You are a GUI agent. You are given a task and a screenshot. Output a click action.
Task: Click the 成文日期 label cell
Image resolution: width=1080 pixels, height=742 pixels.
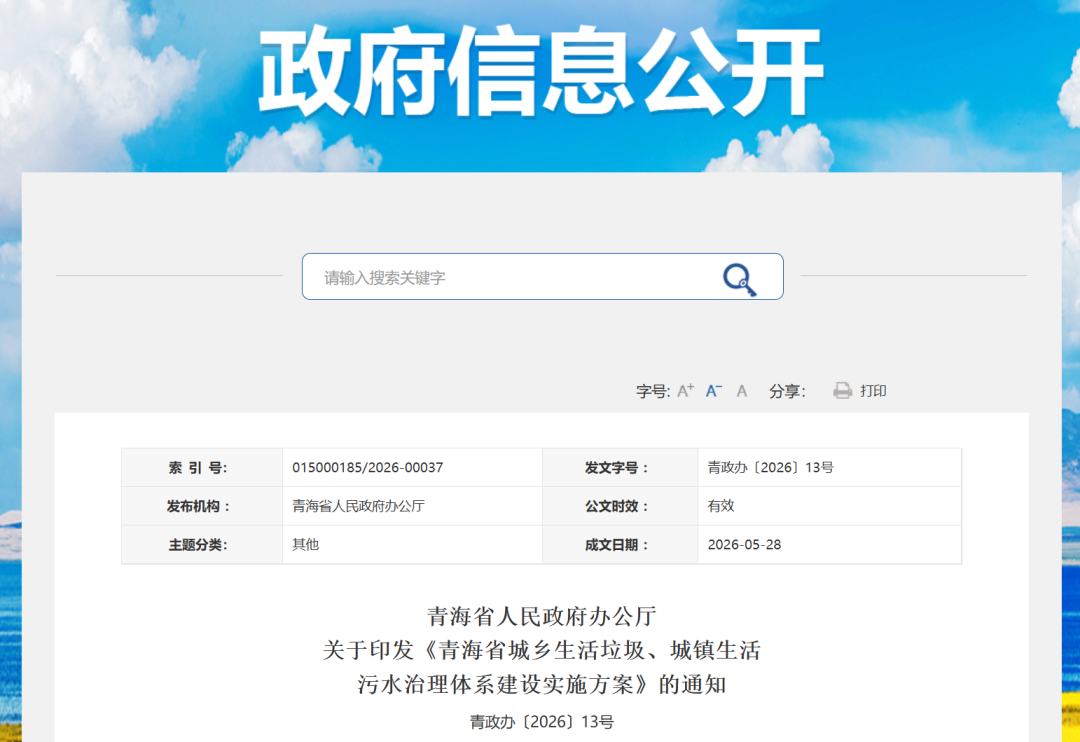(620, 545)
